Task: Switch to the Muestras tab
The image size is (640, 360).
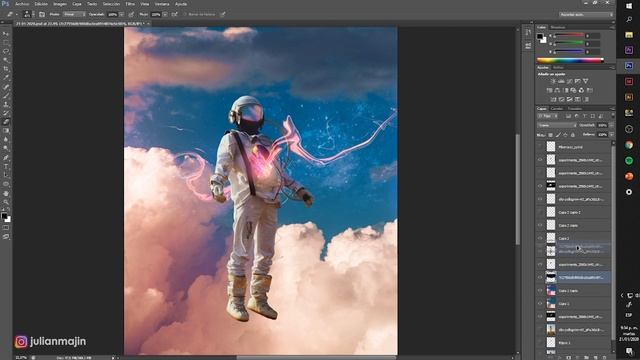Action: [558, 27]
